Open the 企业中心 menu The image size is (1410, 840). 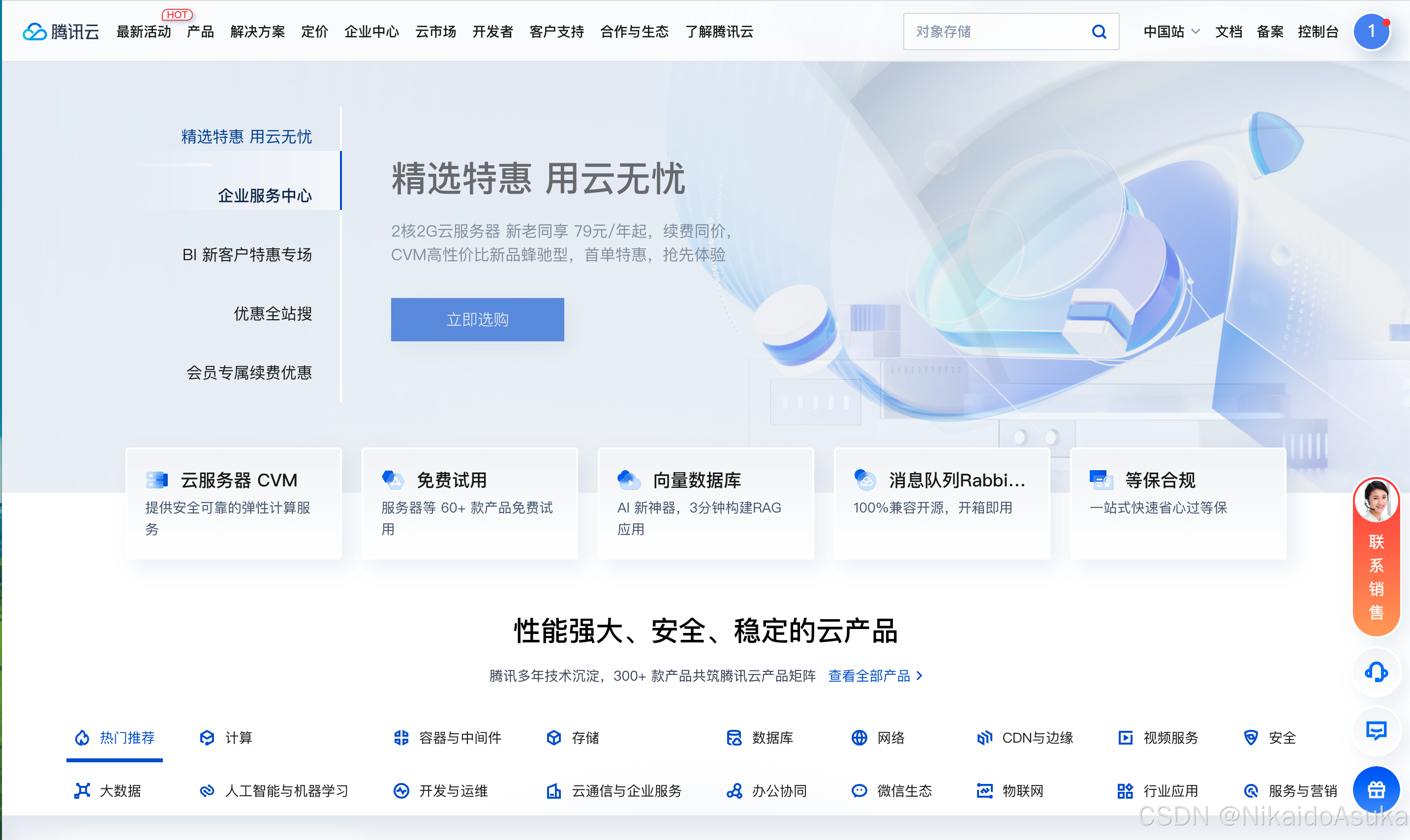[x=372, y=31]
